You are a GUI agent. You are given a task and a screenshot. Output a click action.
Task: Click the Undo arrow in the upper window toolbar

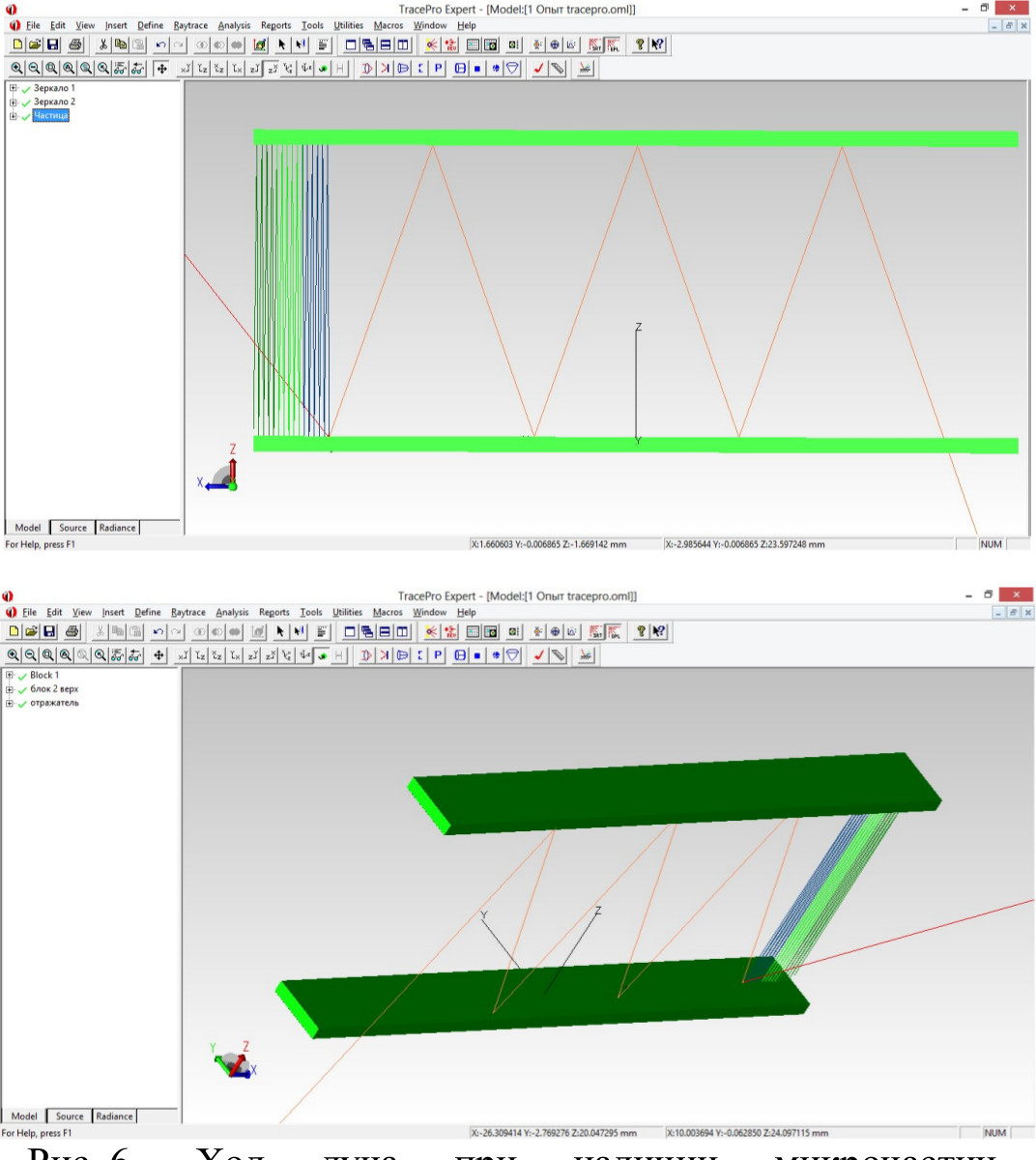click(160, 44)
